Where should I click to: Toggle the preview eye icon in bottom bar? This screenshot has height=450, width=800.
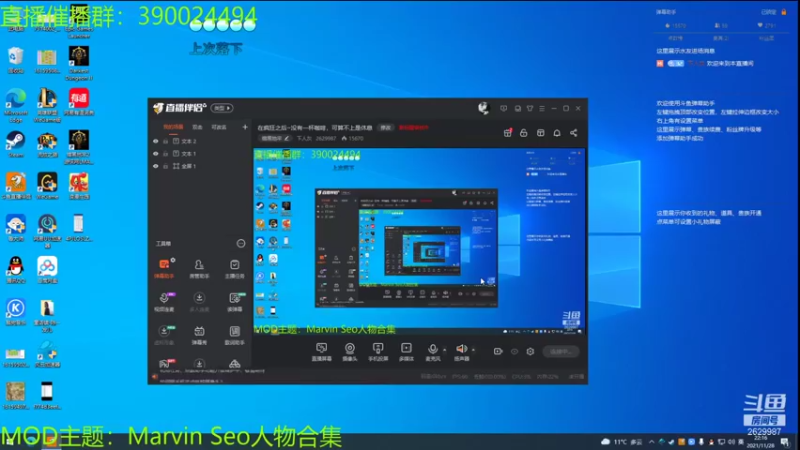pos(514,352)
